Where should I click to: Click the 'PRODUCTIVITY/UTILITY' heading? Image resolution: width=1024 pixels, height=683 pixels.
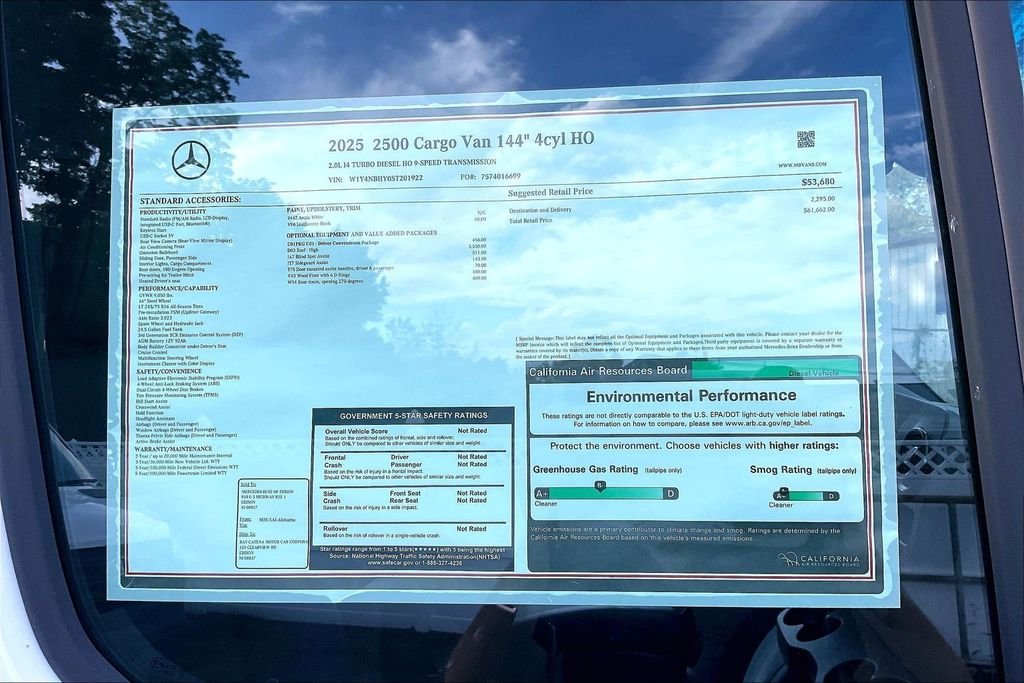click(172, 212)
